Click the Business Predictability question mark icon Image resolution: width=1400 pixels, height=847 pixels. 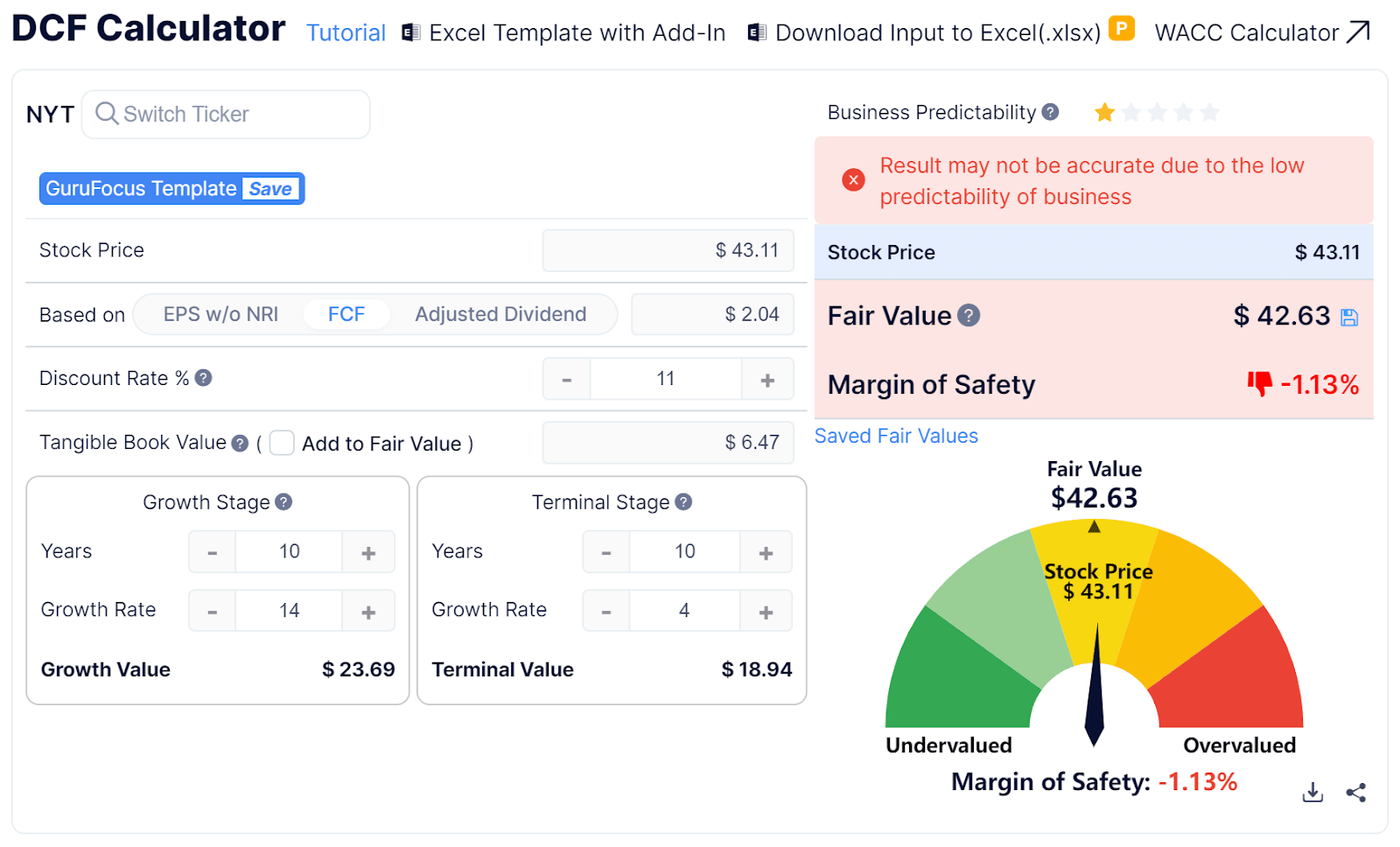pyautogui.click(x=1050, y=112)
